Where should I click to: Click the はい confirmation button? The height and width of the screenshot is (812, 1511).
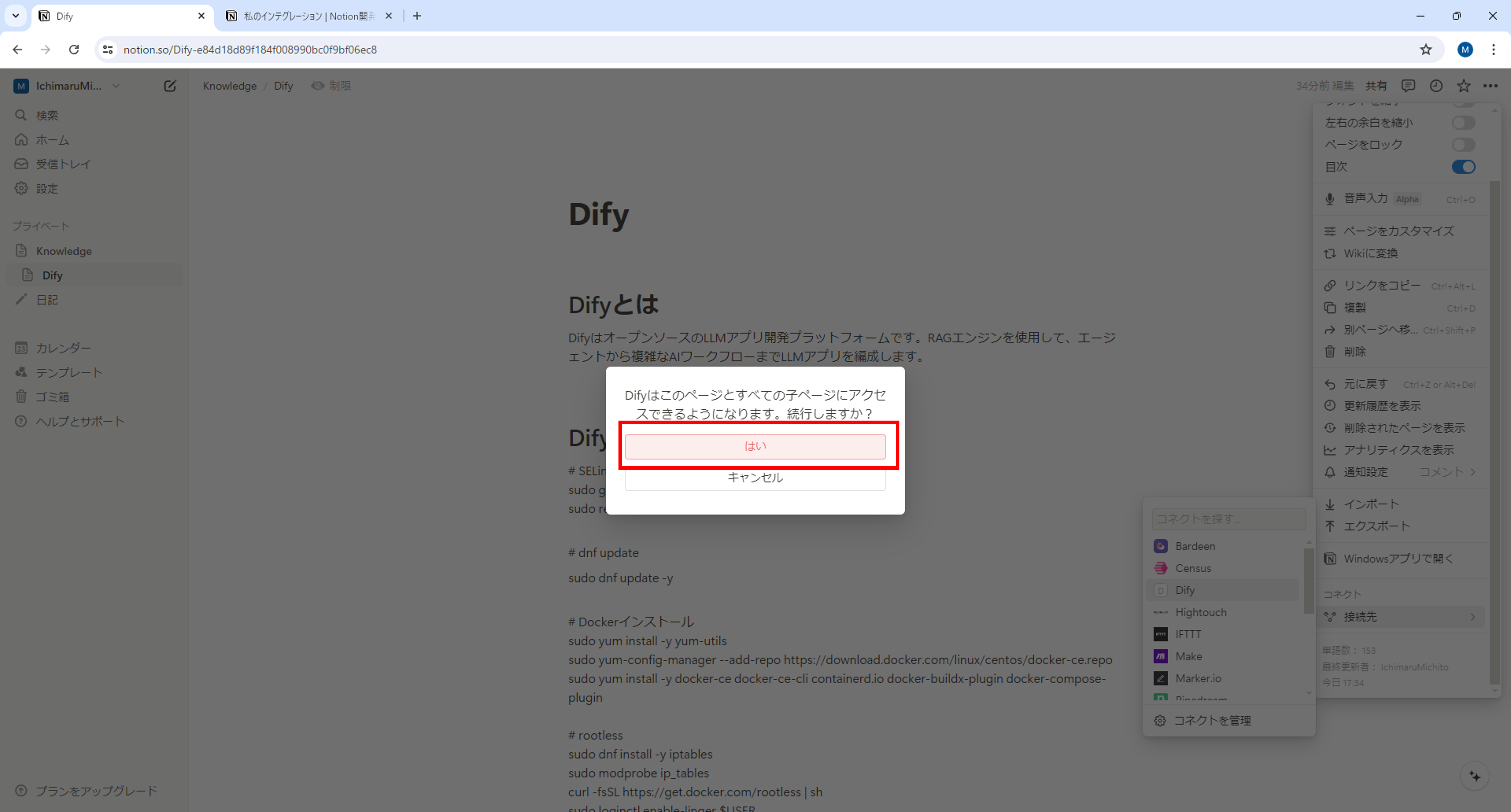click(x=755, y=447)
